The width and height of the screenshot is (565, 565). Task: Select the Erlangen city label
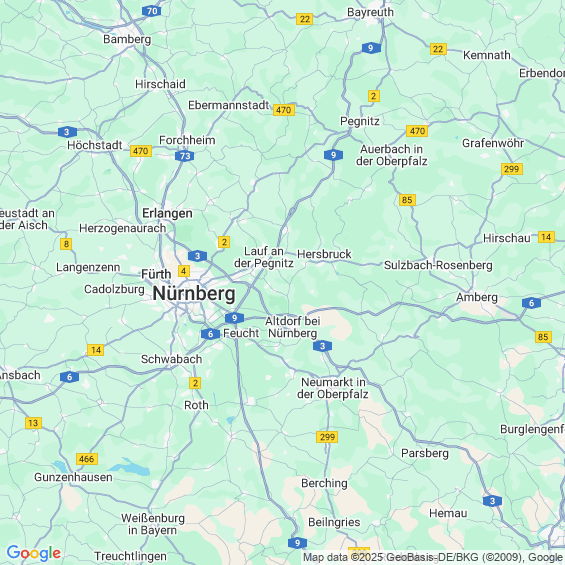coord(168,213)
